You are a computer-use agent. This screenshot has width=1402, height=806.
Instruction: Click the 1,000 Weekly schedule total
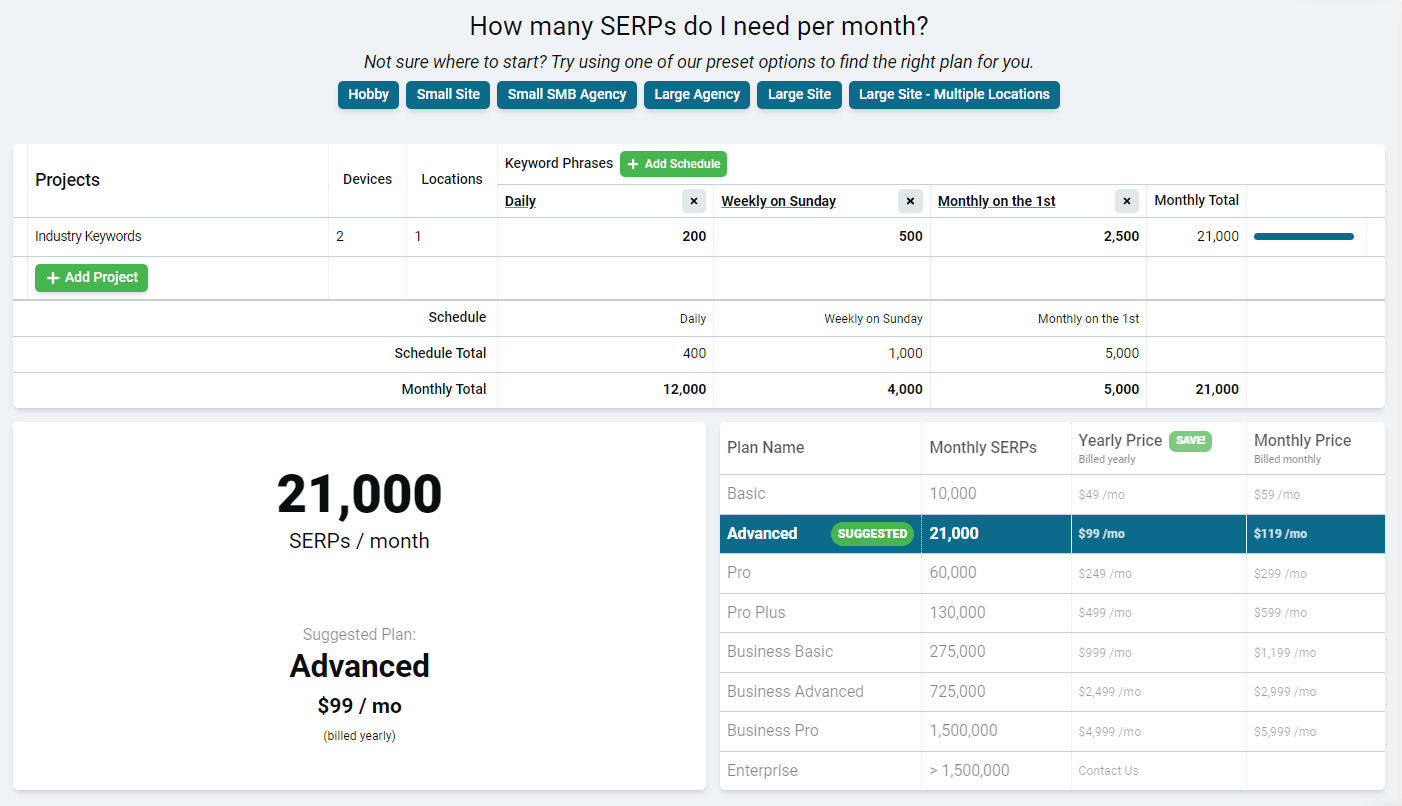click(x=905, y=354)
